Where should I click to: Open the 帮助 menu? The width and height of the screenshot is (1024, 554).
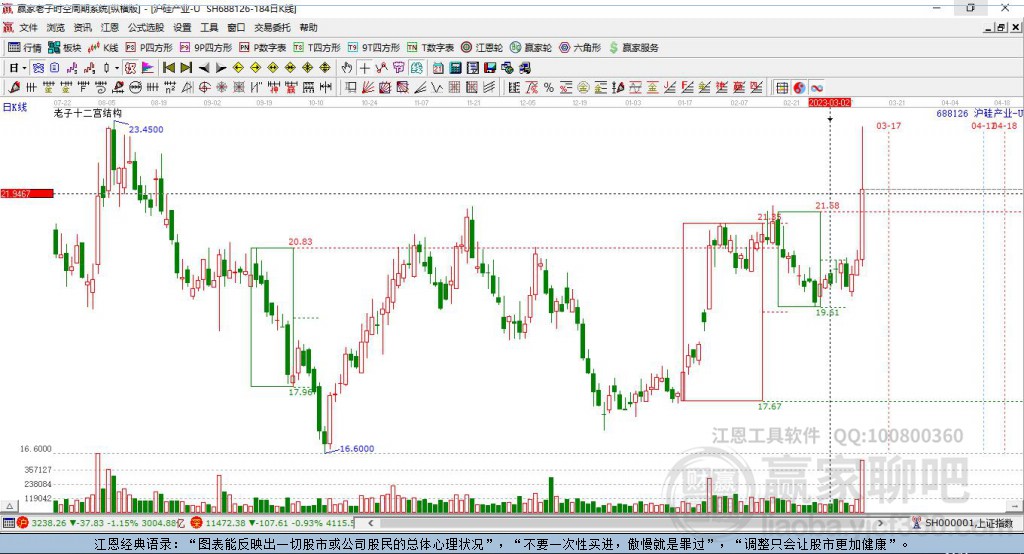[x=308, y=27]
